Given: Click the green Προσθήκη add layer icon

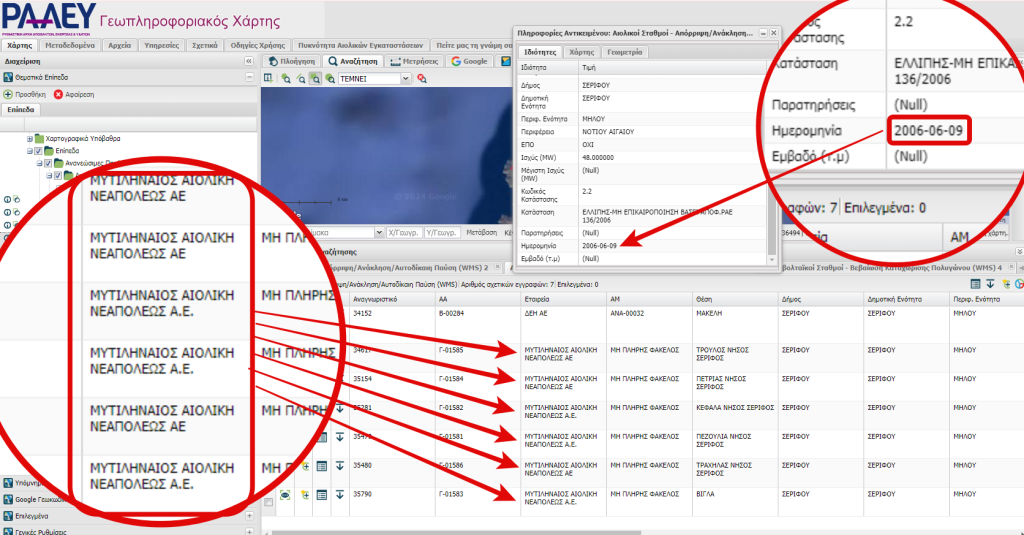Looking at the screenshot, I should click(8, 93).
